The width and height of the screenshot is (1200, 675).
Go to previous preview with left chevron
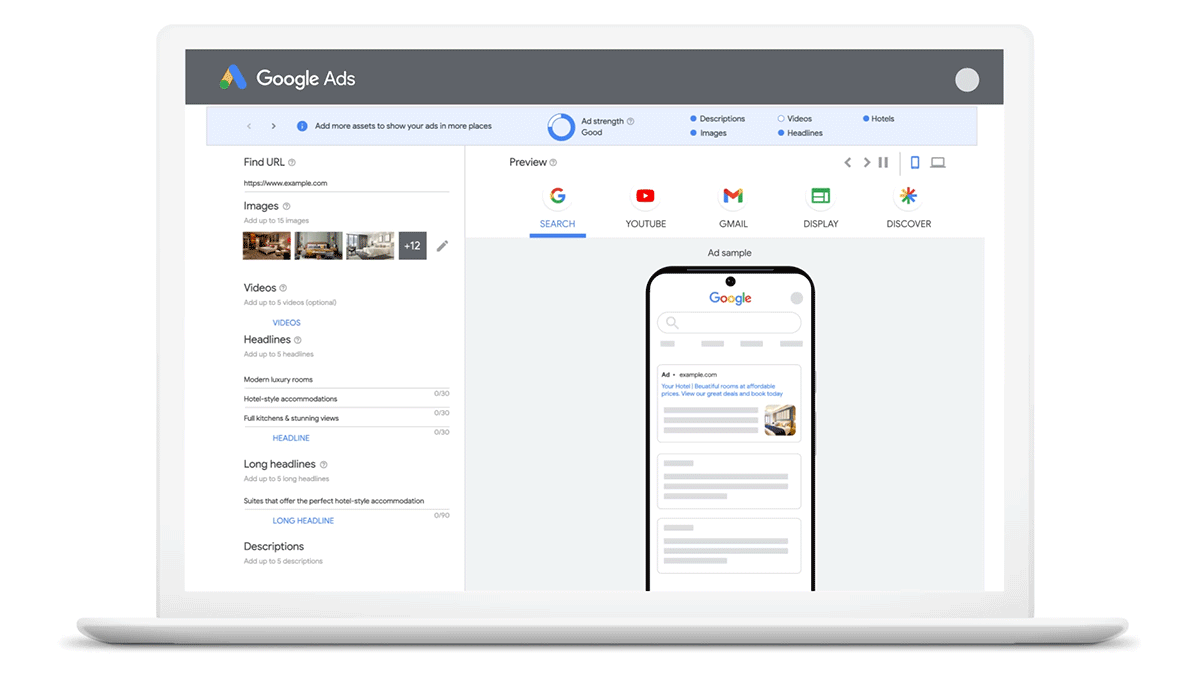coord(848,162)
